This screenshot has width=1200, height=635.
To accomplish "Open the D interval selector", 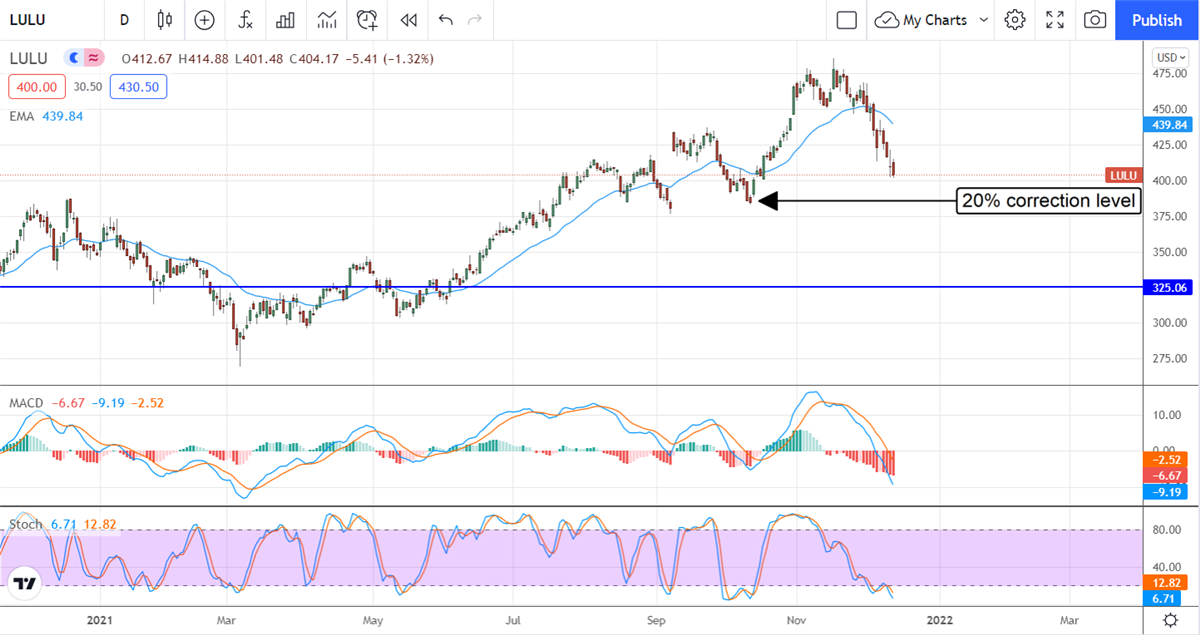I will coord(124,20).
